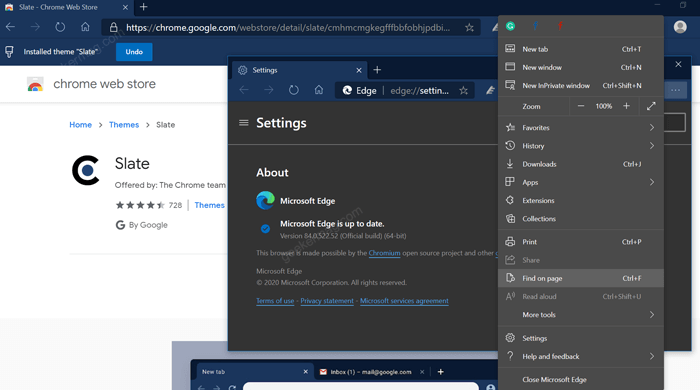Viewport: 700px width, 390px height.
Task: Click the Downloads arrow icon in menu
Action: tap(510, 164)
